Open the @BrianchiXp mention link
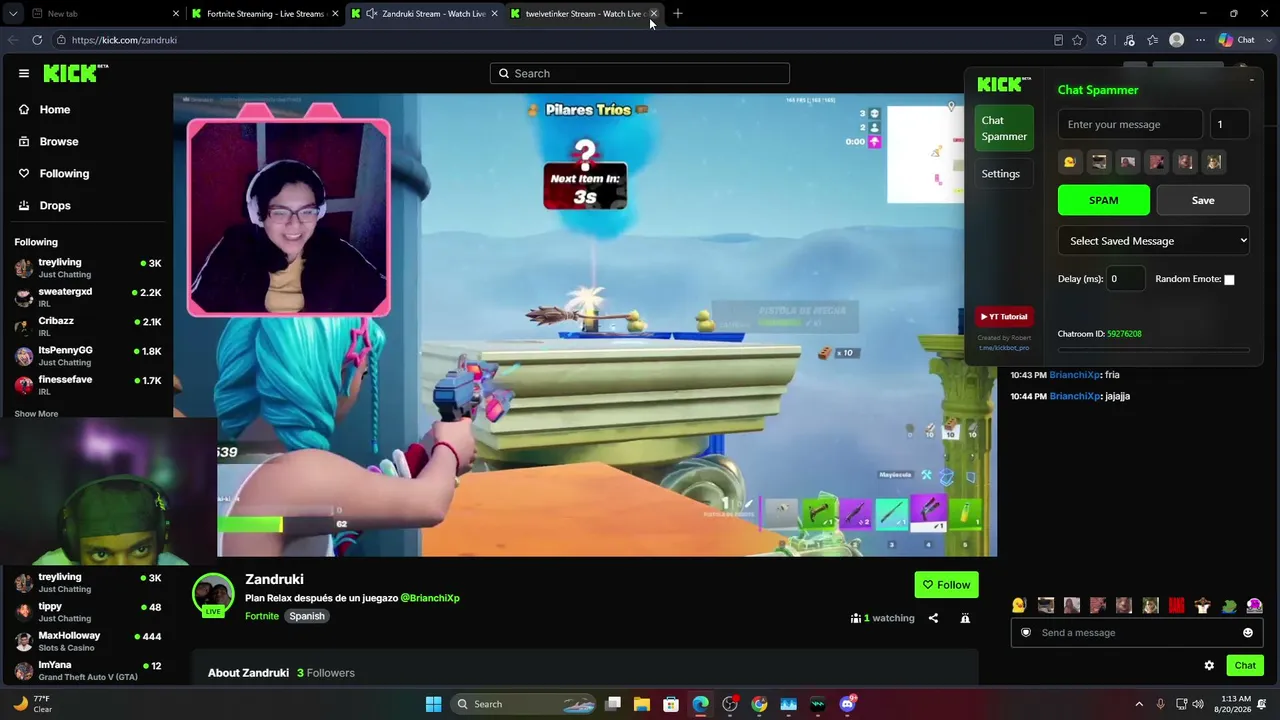Image resolution: width=1280 pixels, height=720 pixels. pyautogui.click(x=430, y=598)
